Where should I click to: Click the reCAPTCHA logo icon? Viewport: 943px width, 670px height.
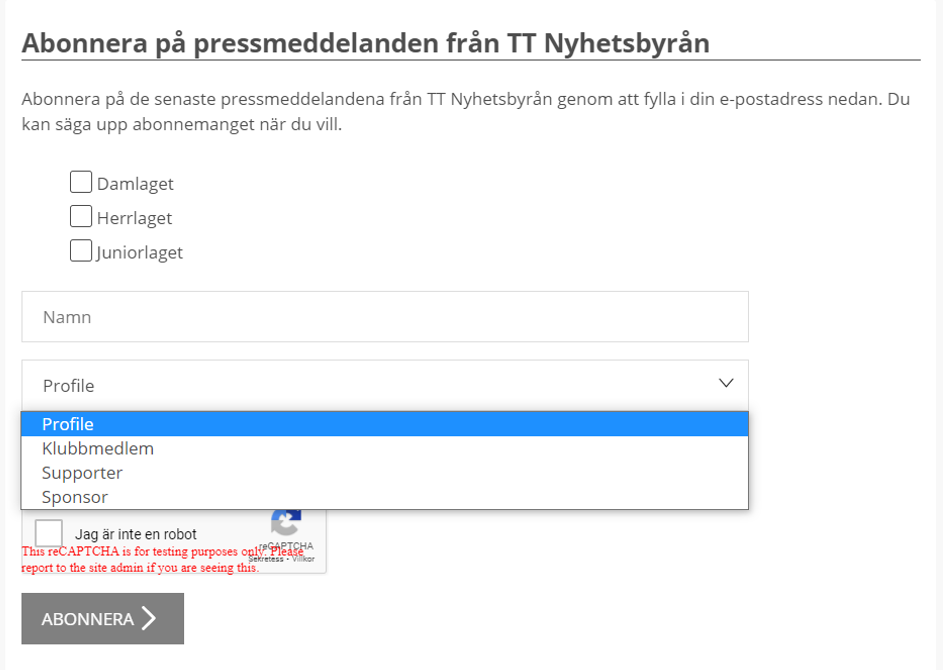(x=286, y=522)
